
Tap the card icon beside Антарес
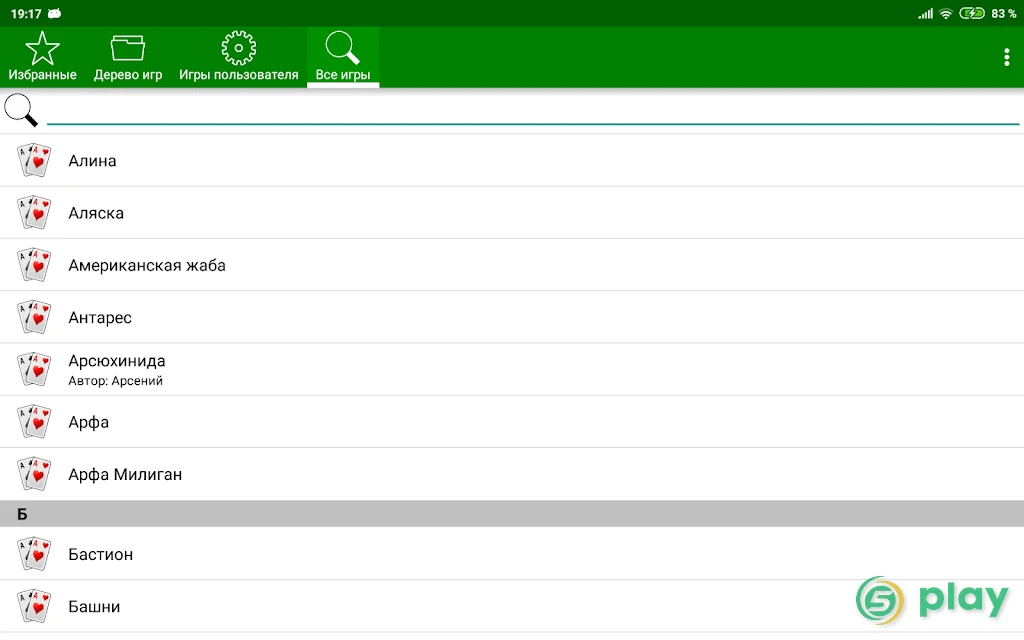(x=34, y=317)
